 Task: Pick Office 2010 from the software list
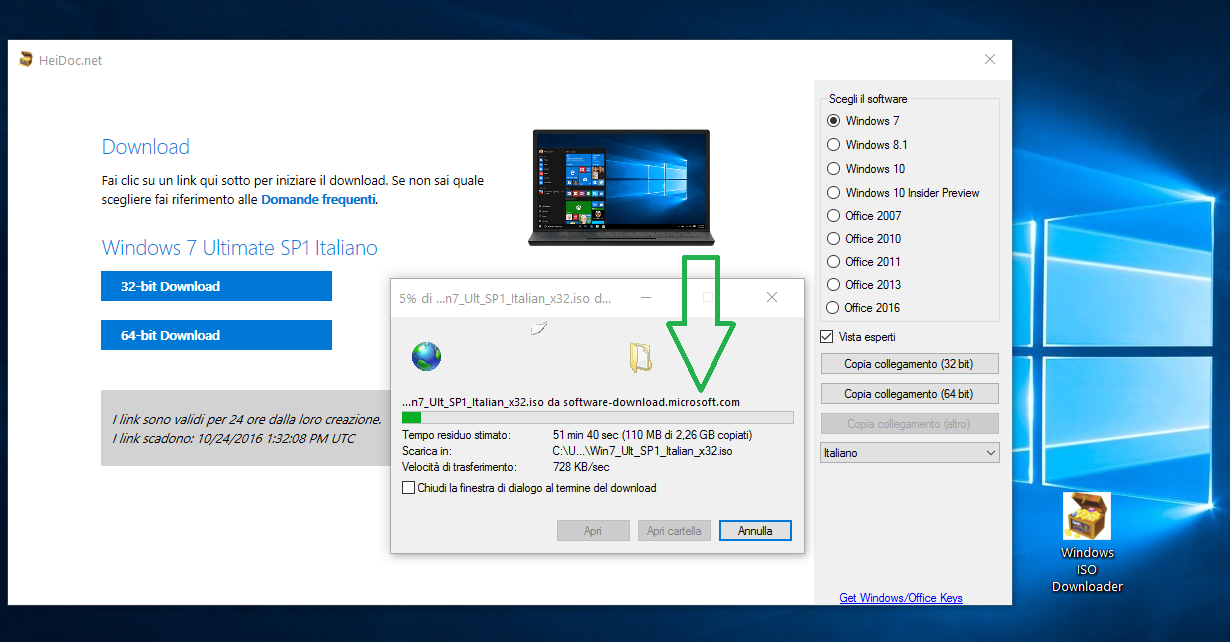coord(834,238)
